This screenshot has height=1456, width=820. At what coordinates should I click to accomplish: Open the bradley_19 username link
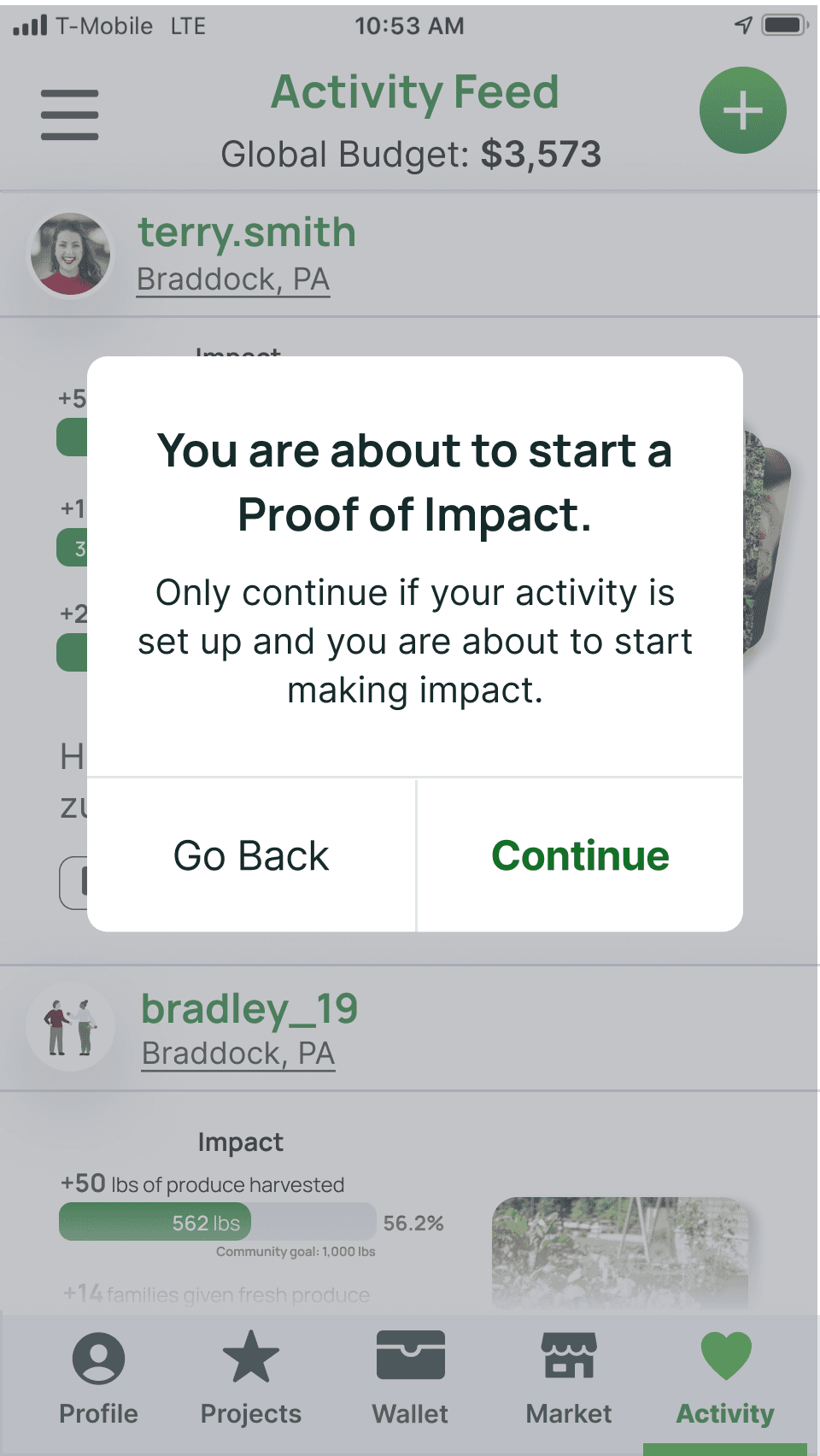click(249, 1008)
